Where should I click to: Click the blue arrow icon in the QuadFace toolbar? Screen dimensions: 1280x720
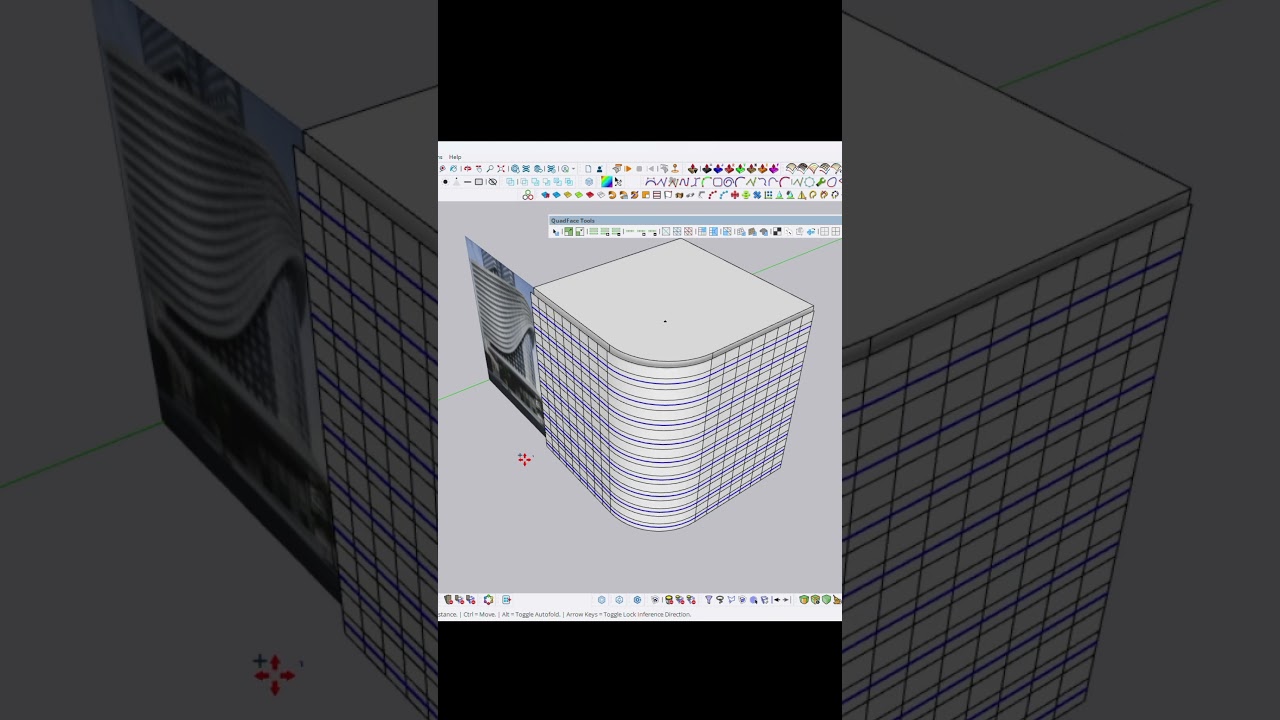tap(811, 232)
